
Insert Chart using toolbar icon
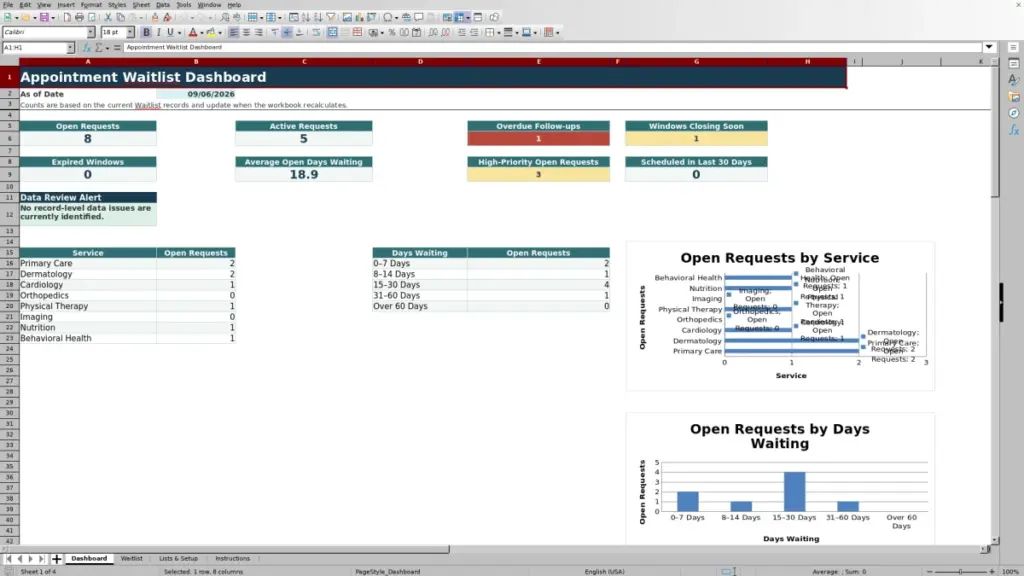coord(359,17)
